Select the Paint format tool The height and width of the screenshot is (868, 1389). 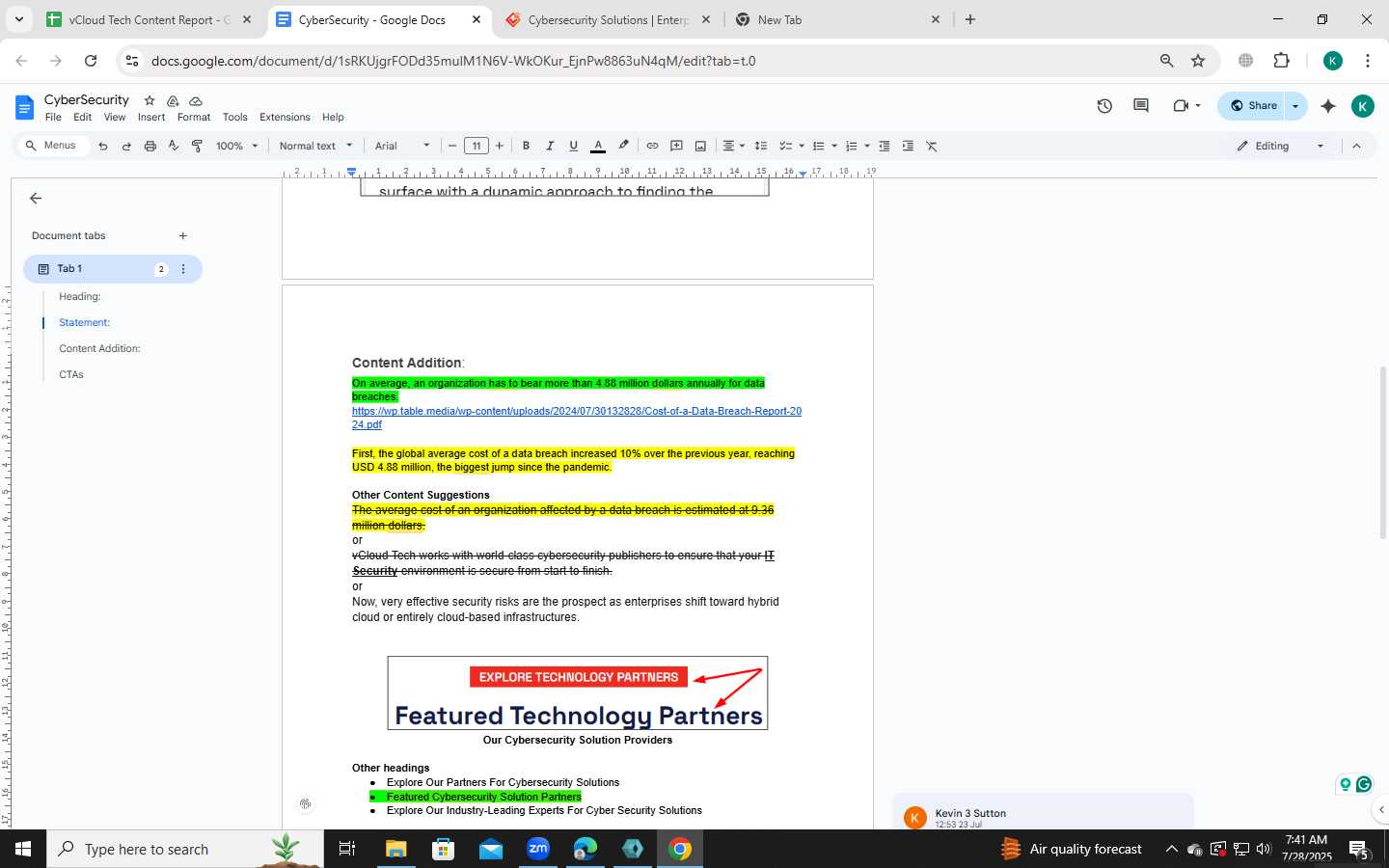click(197, 146)
